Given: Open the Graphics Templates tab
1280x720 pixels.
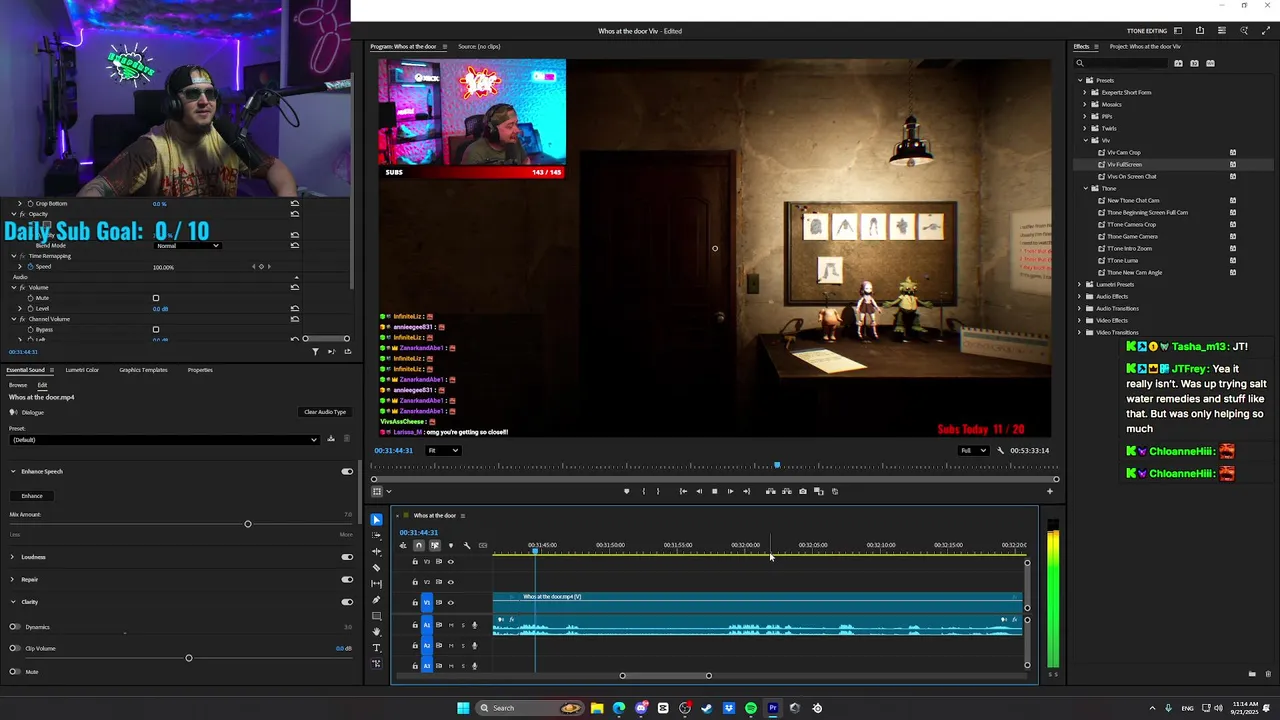Looking at the screenshot, I should [x=143, y=370].
